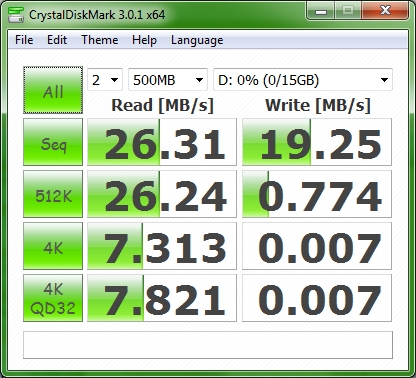416x378 pixels.
Task: Click the Seq write value 19.25
Action: pos(317,142)
